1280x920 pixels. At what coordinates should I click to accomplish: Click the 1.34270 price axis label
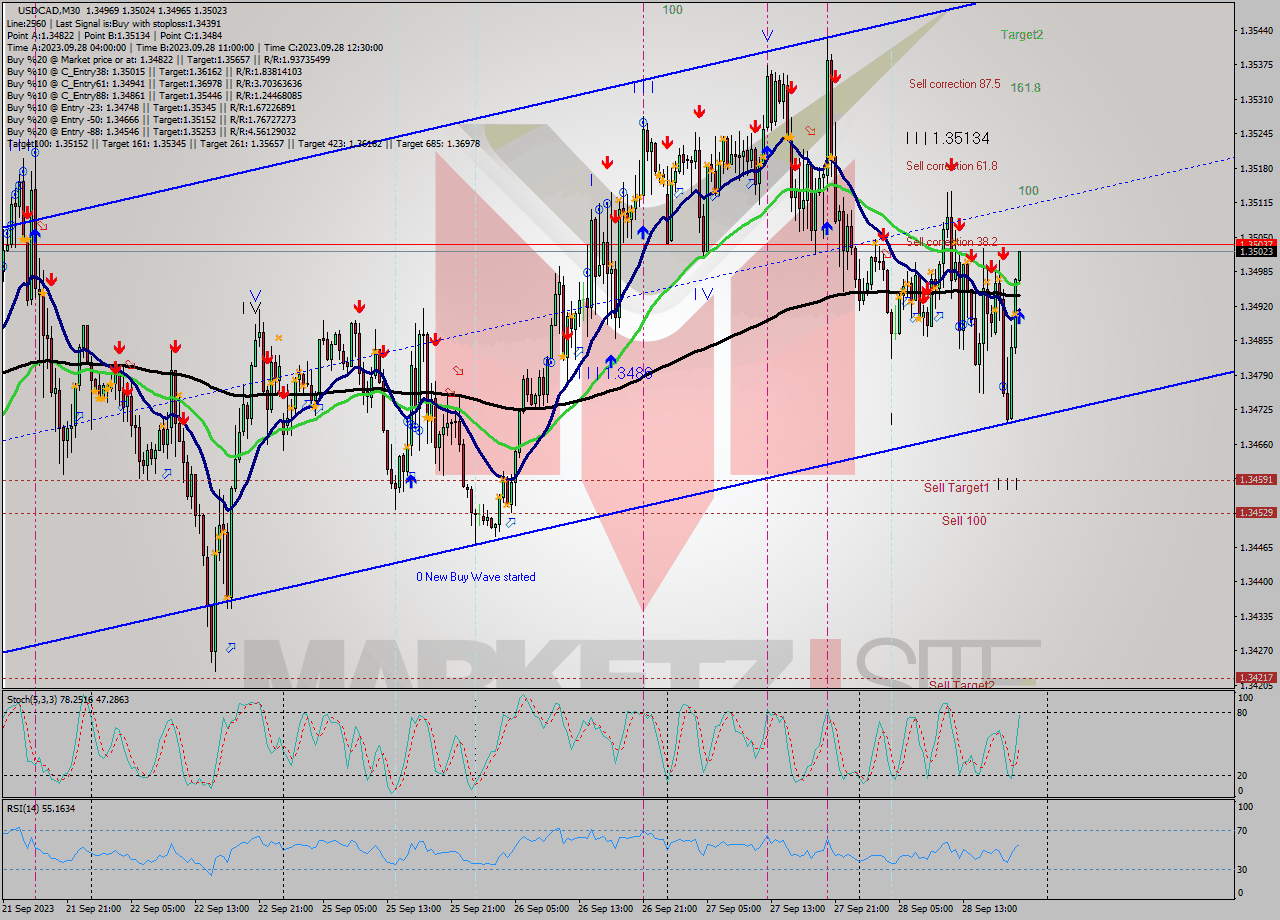pyautogui.click(x=1256, y=650)
